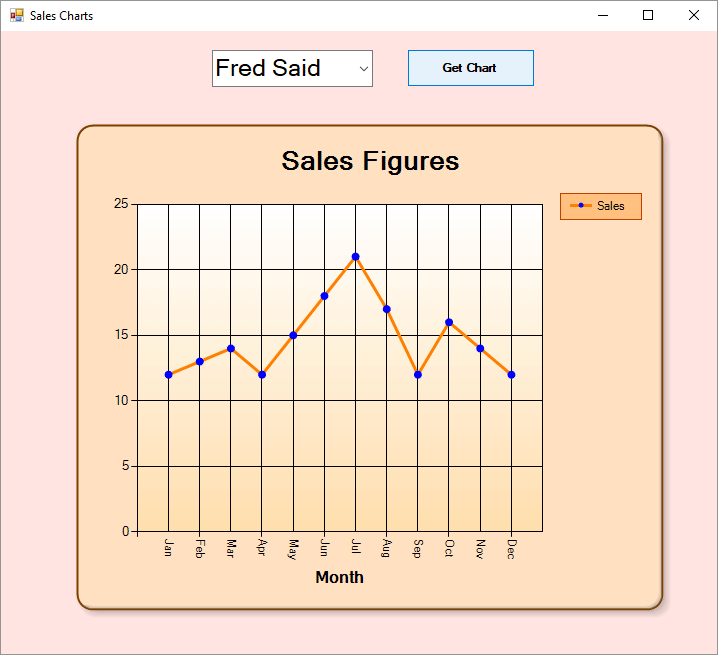The image size is (718, 655).
Task: Click the 25 label on the y-axis
Action: click(121, 204)
